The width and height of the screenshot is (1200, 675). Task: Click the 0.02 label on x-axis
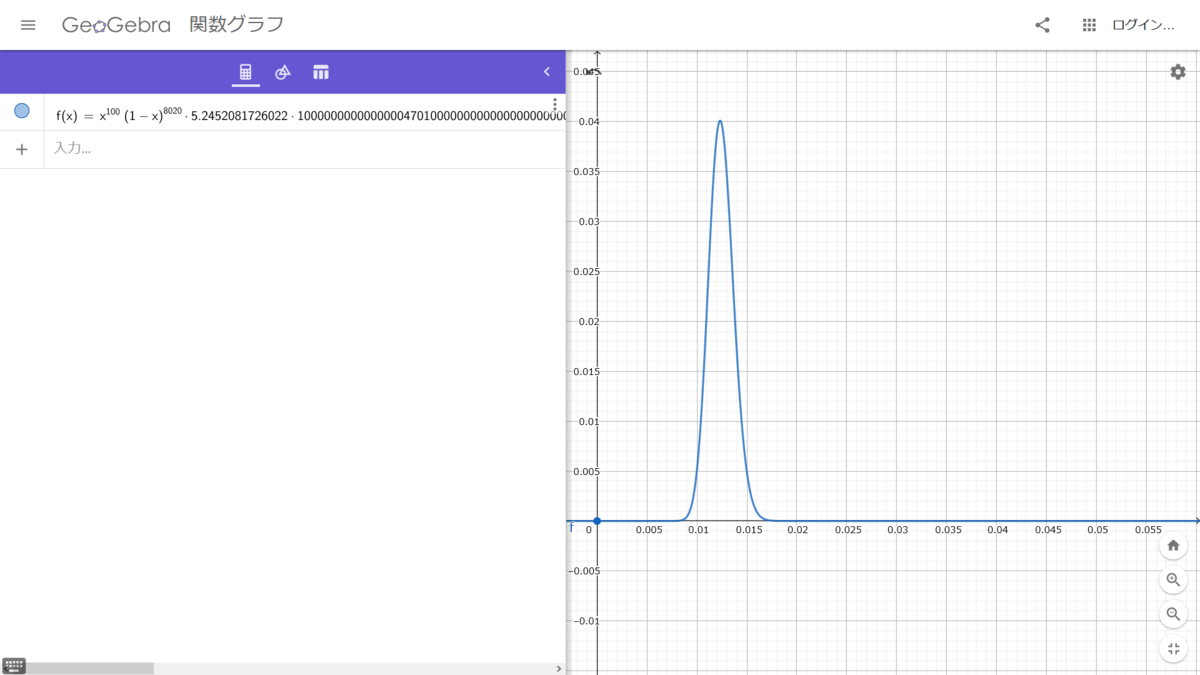pyautogui.click(x=797, y=530)
